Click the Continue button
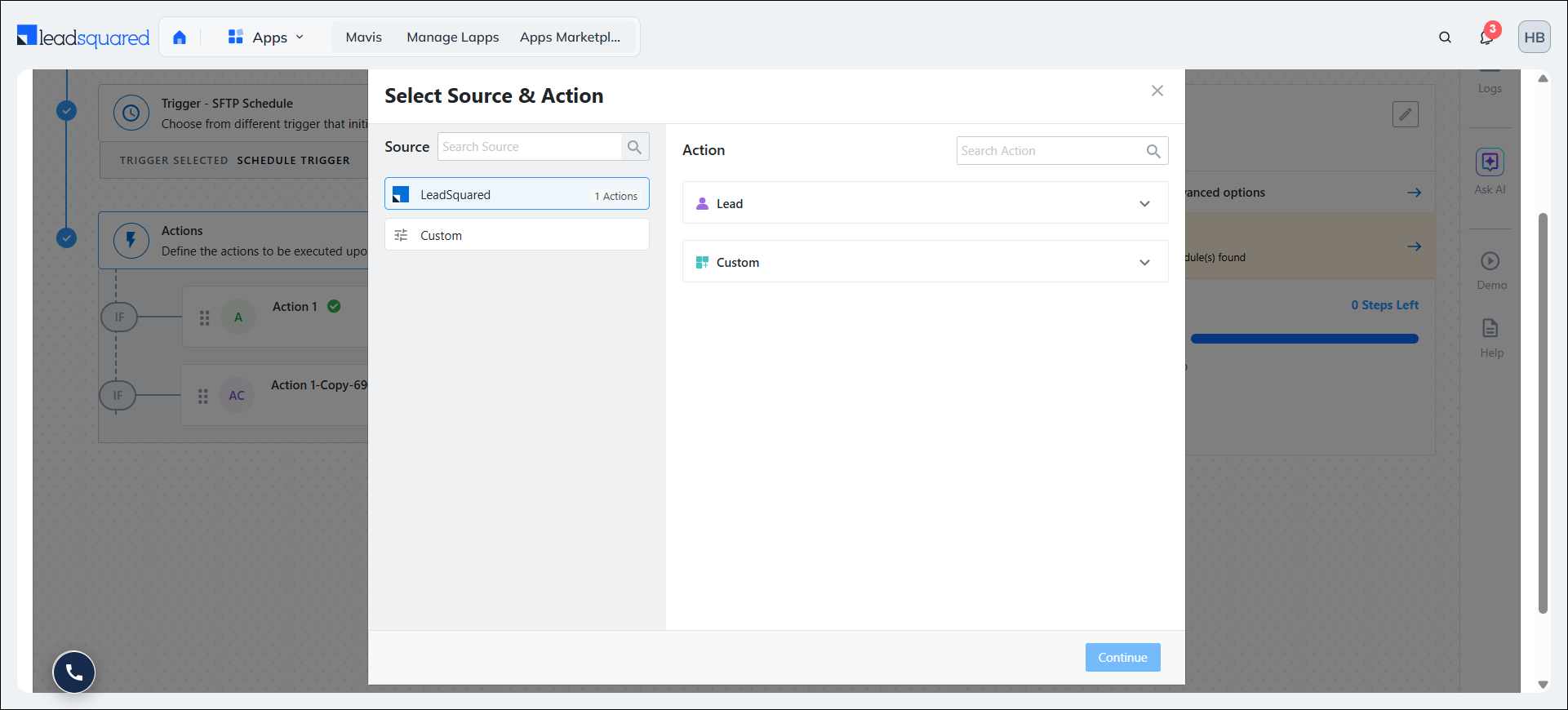Viewport: 1568px width, 710px height. [x=1122, y=657]
